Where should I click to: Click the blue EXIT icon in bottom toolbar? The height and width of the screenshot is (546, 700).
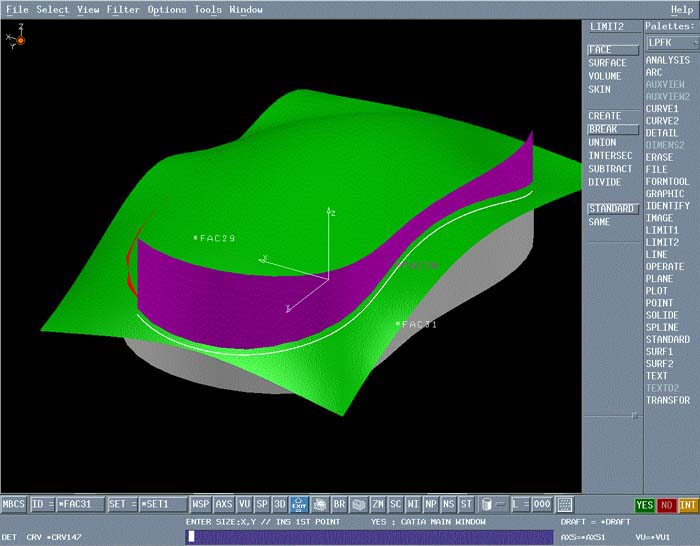299,505
